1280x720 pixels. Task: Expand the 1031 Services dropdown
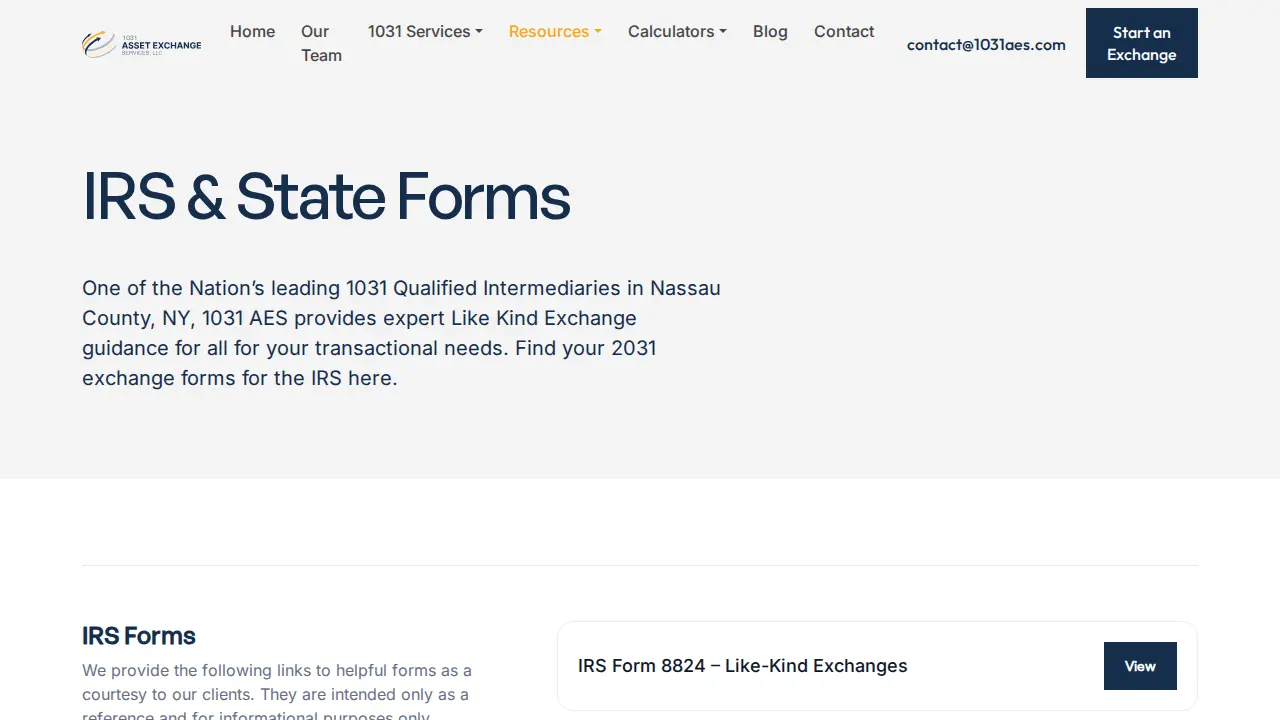[425, 32]
